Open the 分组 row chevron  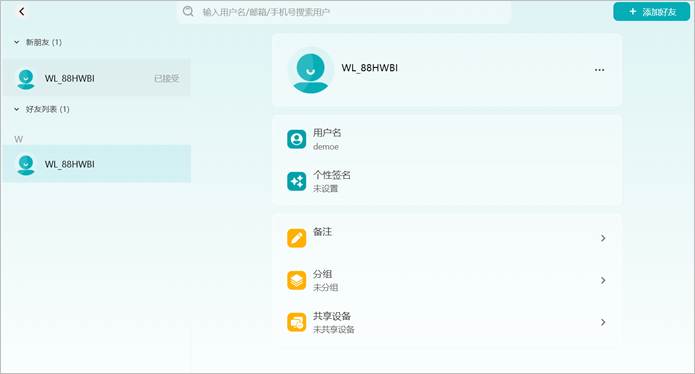point(603,280)
